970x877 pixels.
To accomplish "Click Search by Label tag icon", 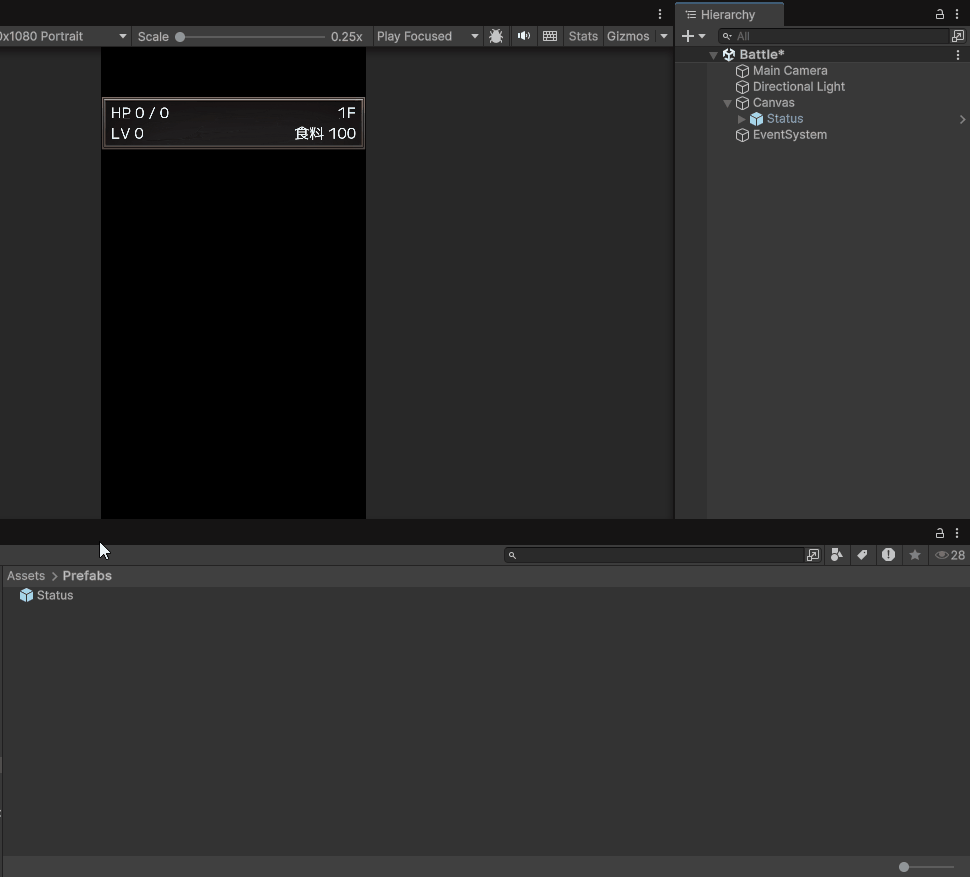I will pos(862,555).
